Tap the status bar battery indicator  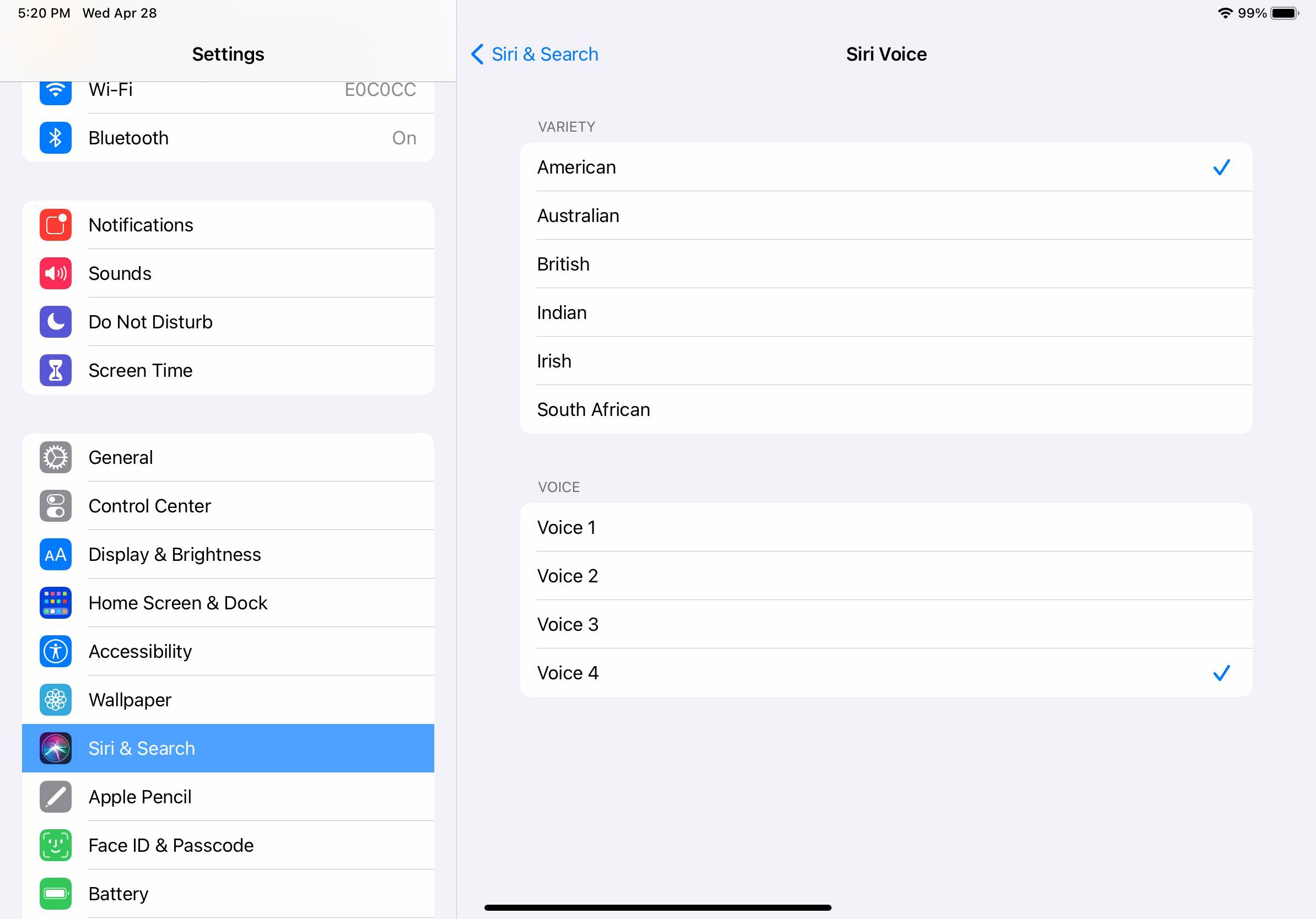pos(1285,13)
